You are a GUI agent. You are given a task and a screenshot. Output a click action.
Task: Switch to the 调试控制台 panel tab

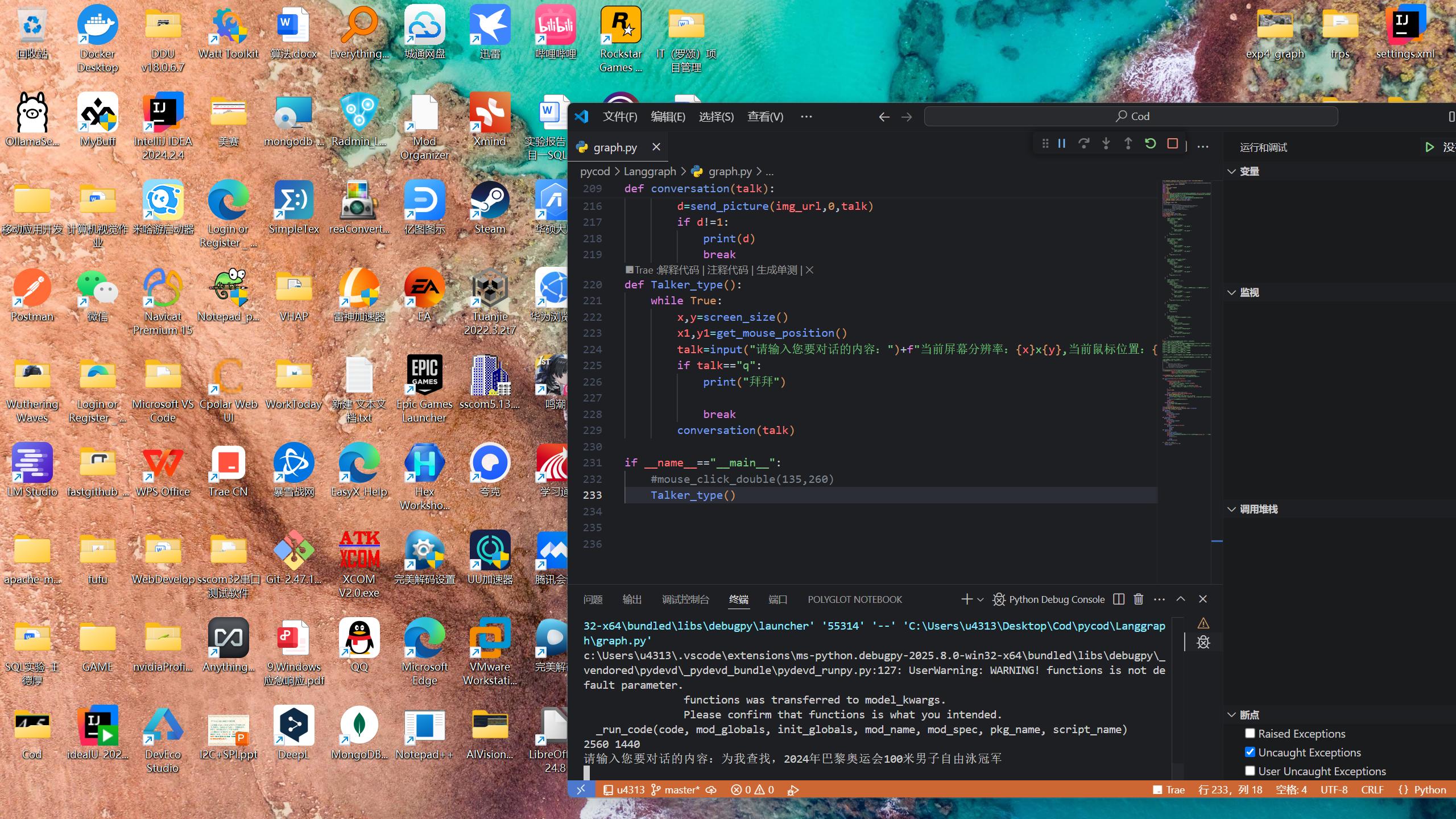(x=685, y=599)
